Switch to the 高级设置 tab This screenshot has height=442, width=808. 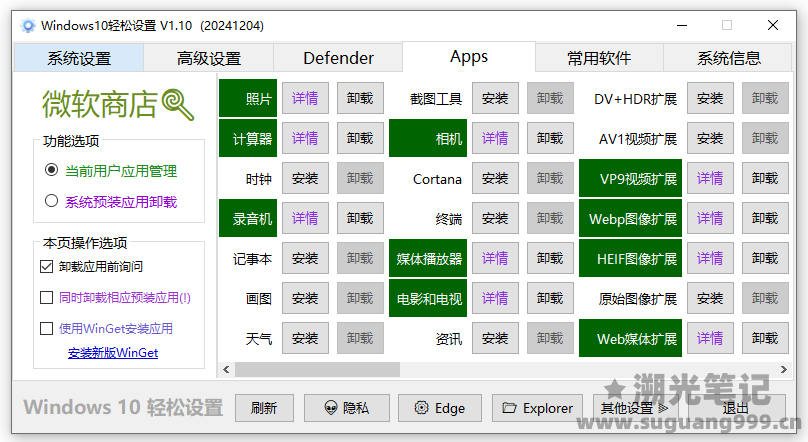tap(209, 58)
